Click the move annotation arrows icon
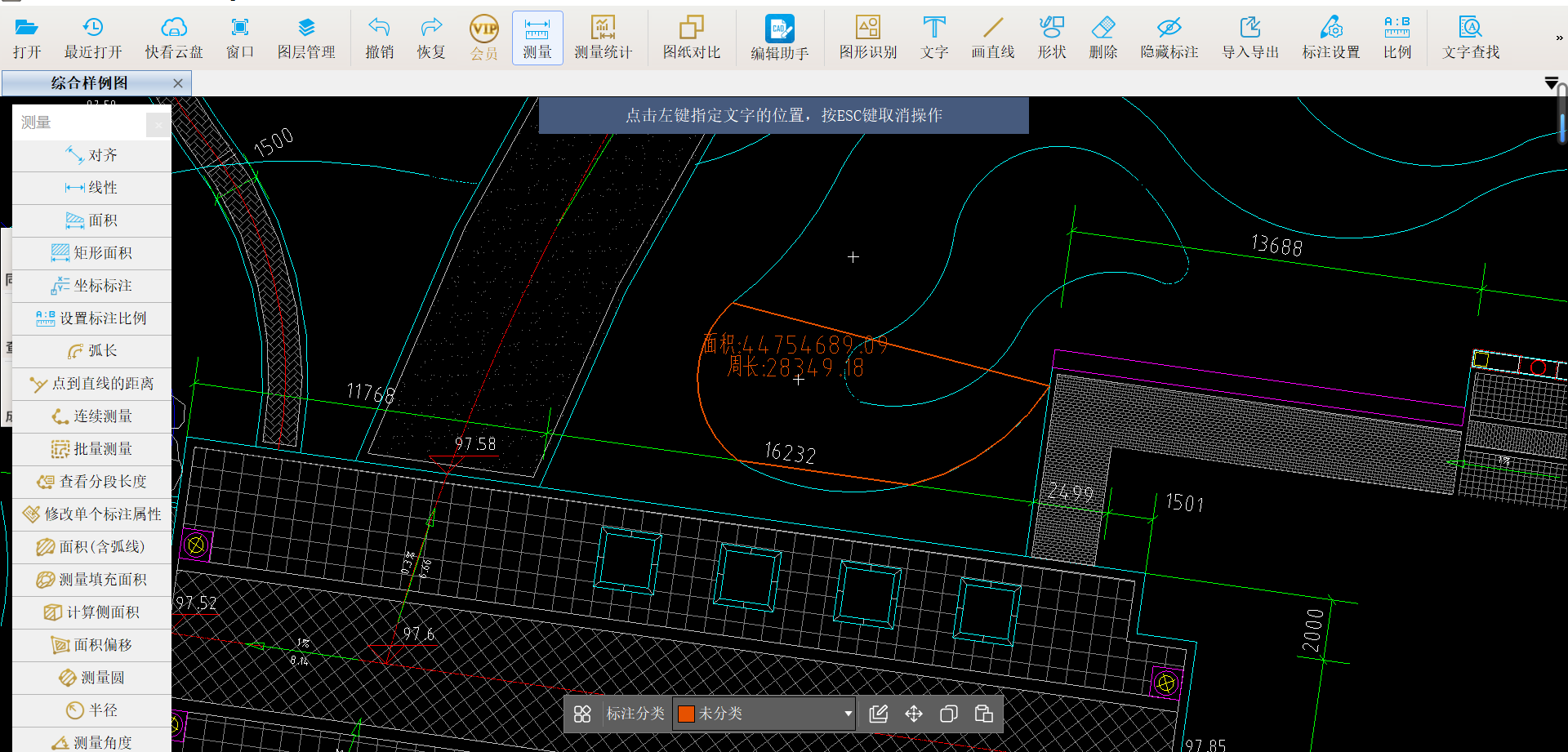 coord(914,714)
